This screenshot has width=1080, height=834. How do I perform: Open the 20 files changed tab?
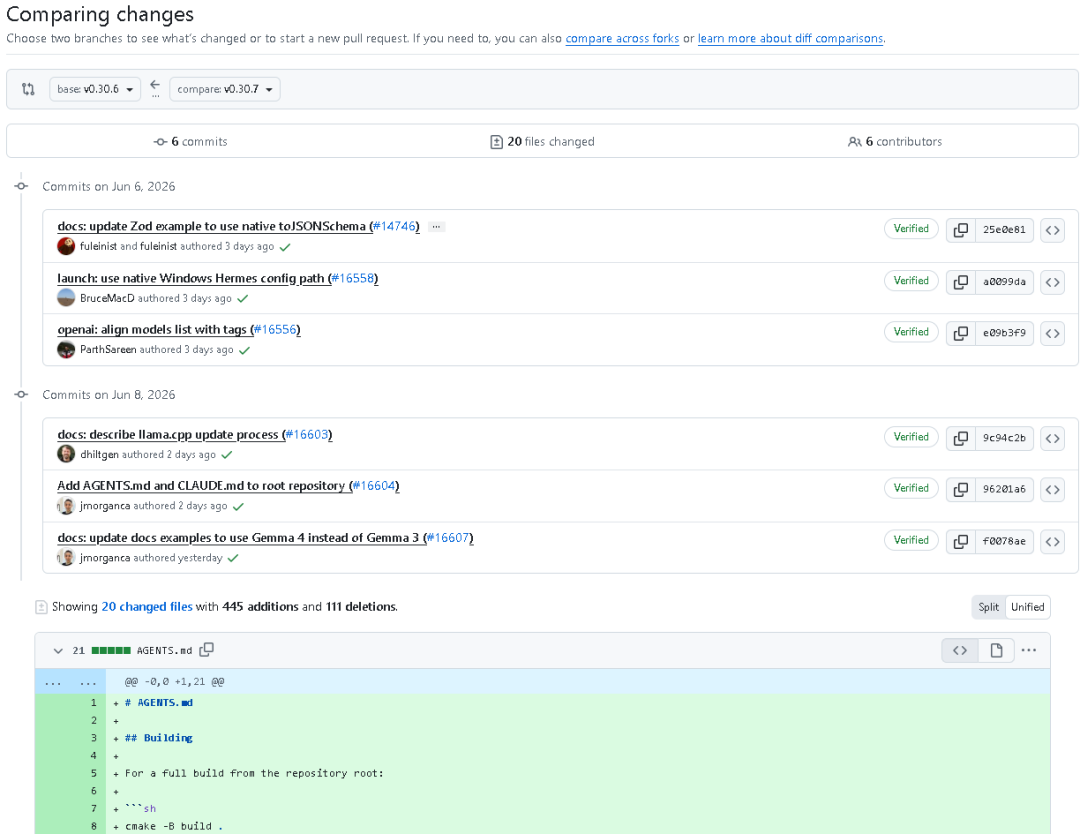coord(542,141)
